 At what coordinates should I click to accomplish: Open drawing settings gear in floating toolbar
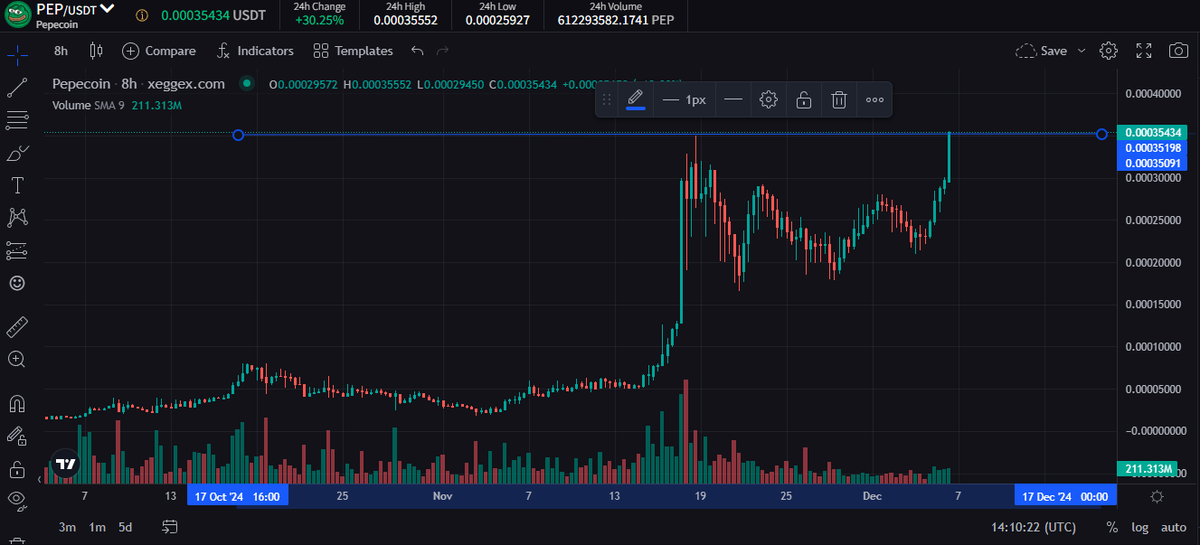tap(768, 99)
